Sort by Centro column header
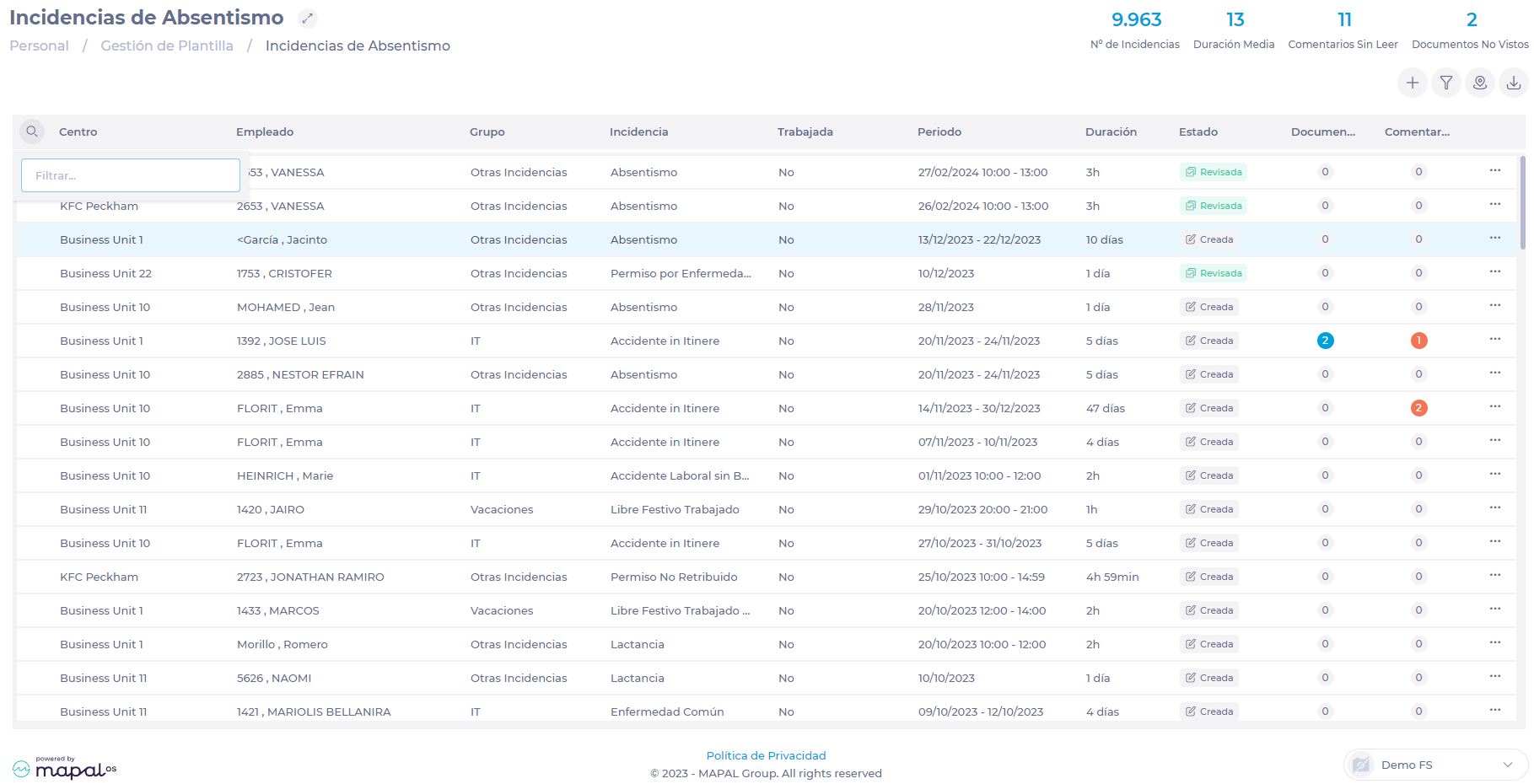Viewport: 1534px width, 784px height. click(x=78, y=132)
